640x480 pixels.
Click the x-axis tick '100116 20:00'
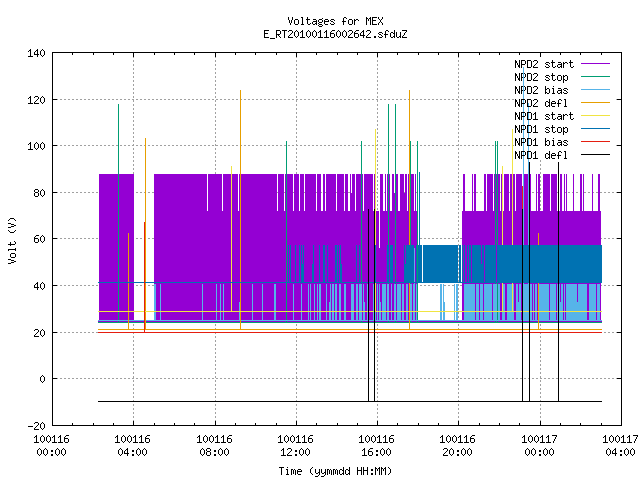click(x=458, y=446)
